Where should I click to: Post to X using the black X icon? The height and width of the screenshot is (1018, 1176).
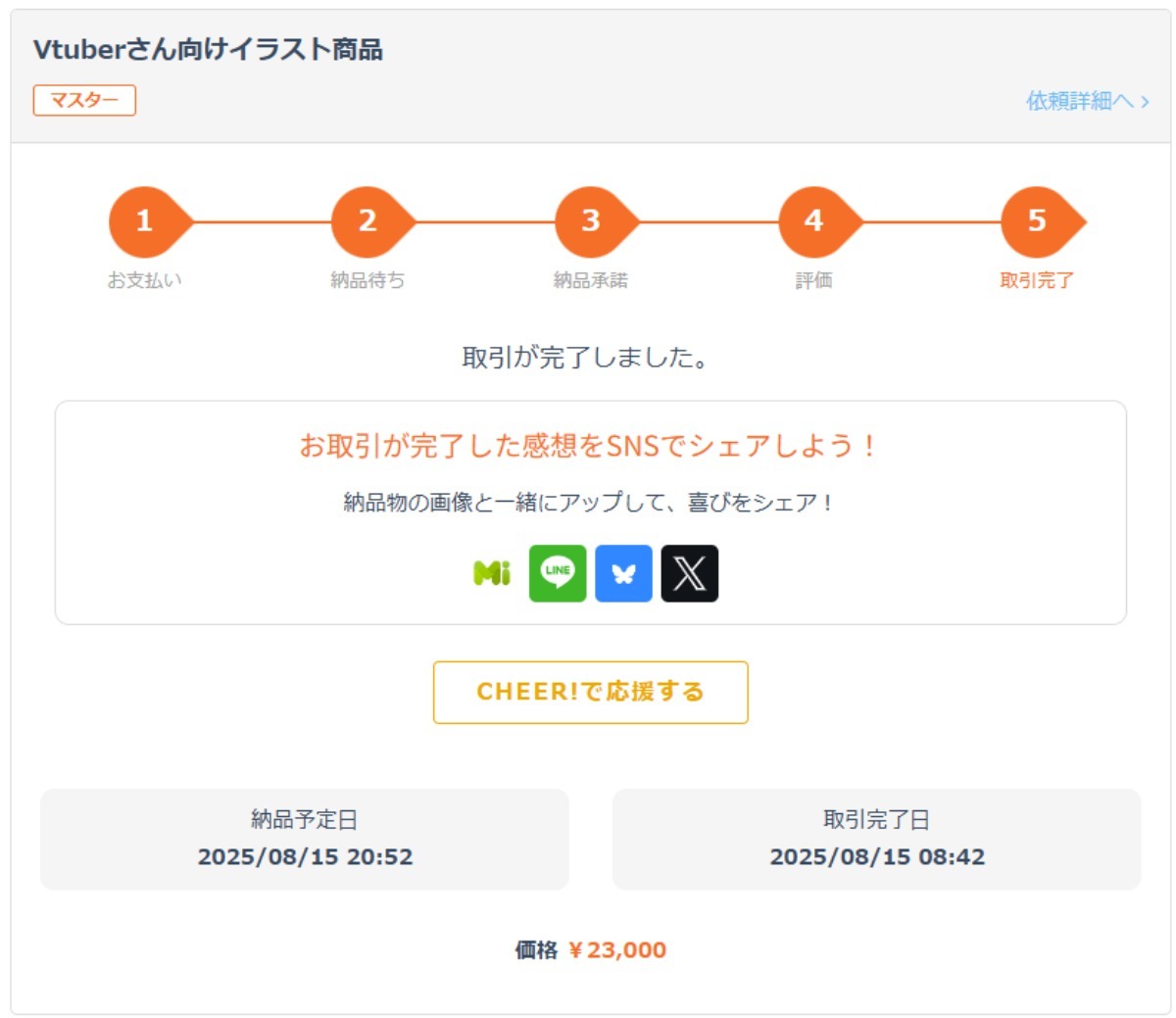pyautogui.click(x=689, y=573)
